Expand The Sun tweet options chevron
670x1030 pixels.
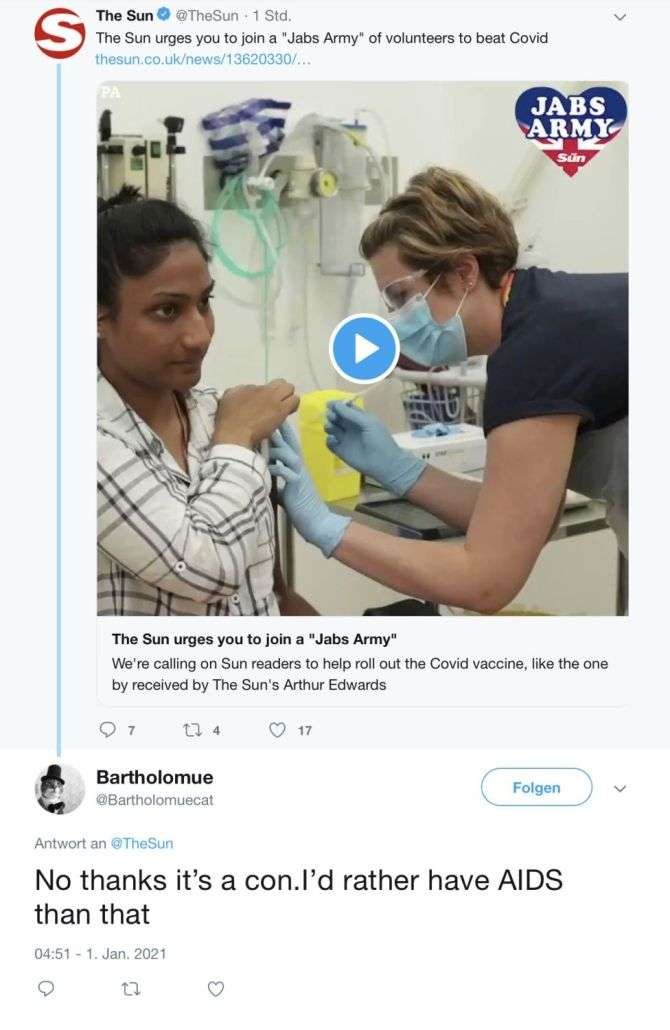click(619, 17)
